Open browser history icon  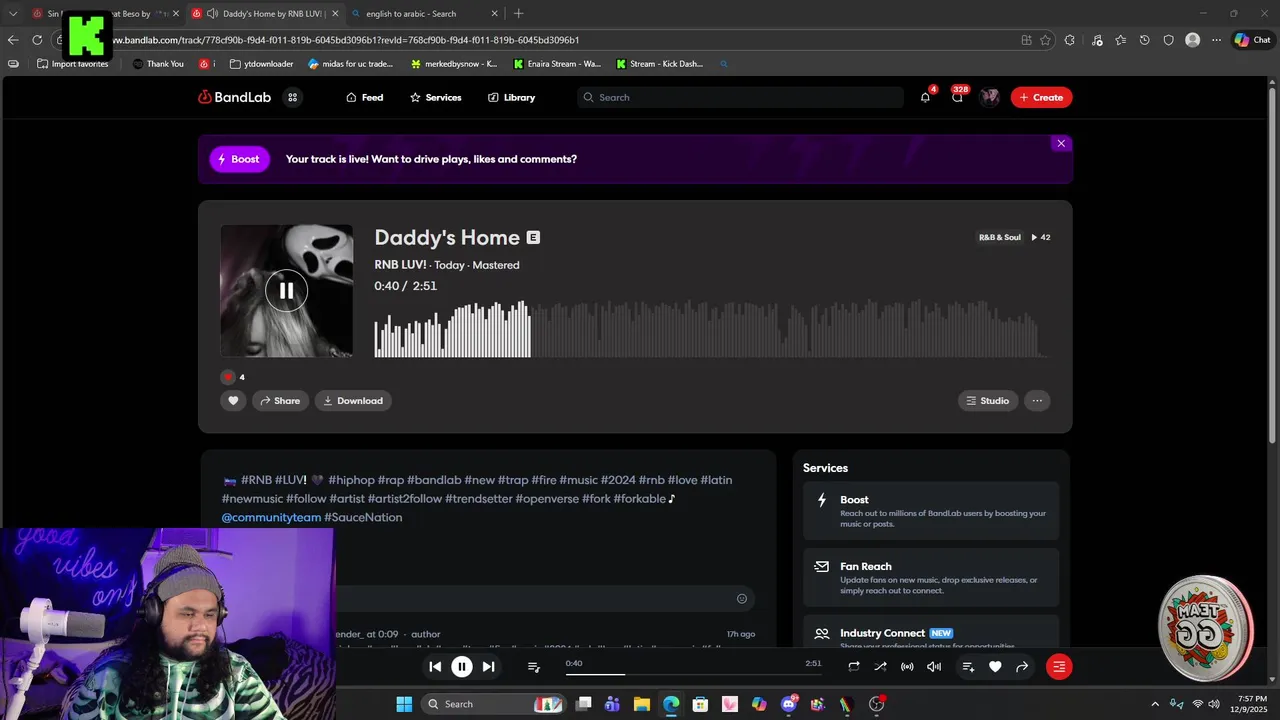(x=1144, y=40)
